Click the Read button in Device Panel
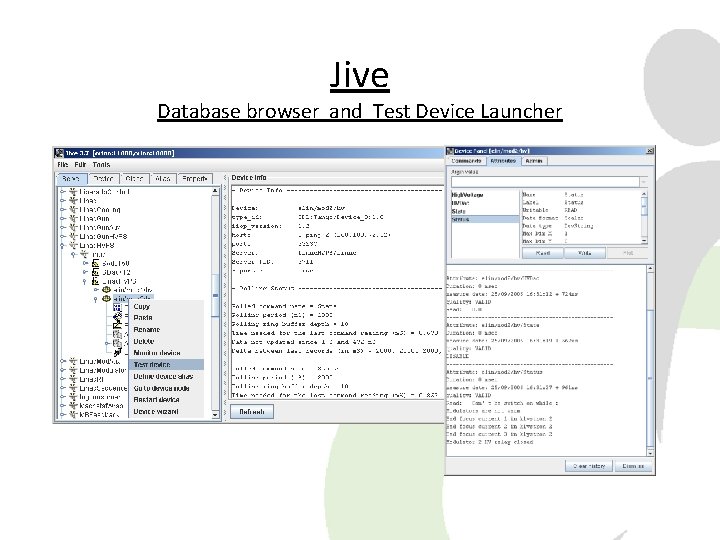The height and width of the screenshot is (540, 720). pos(543,253)
